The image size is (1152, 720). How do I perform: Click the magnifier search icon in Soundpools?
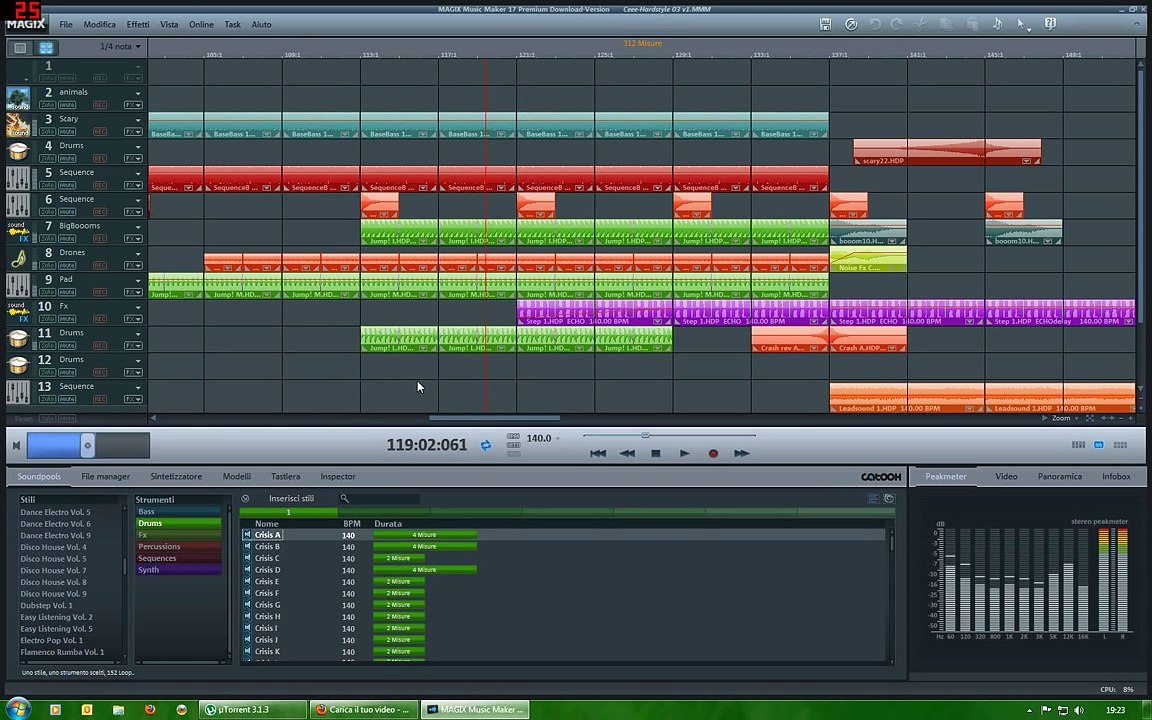344,499
